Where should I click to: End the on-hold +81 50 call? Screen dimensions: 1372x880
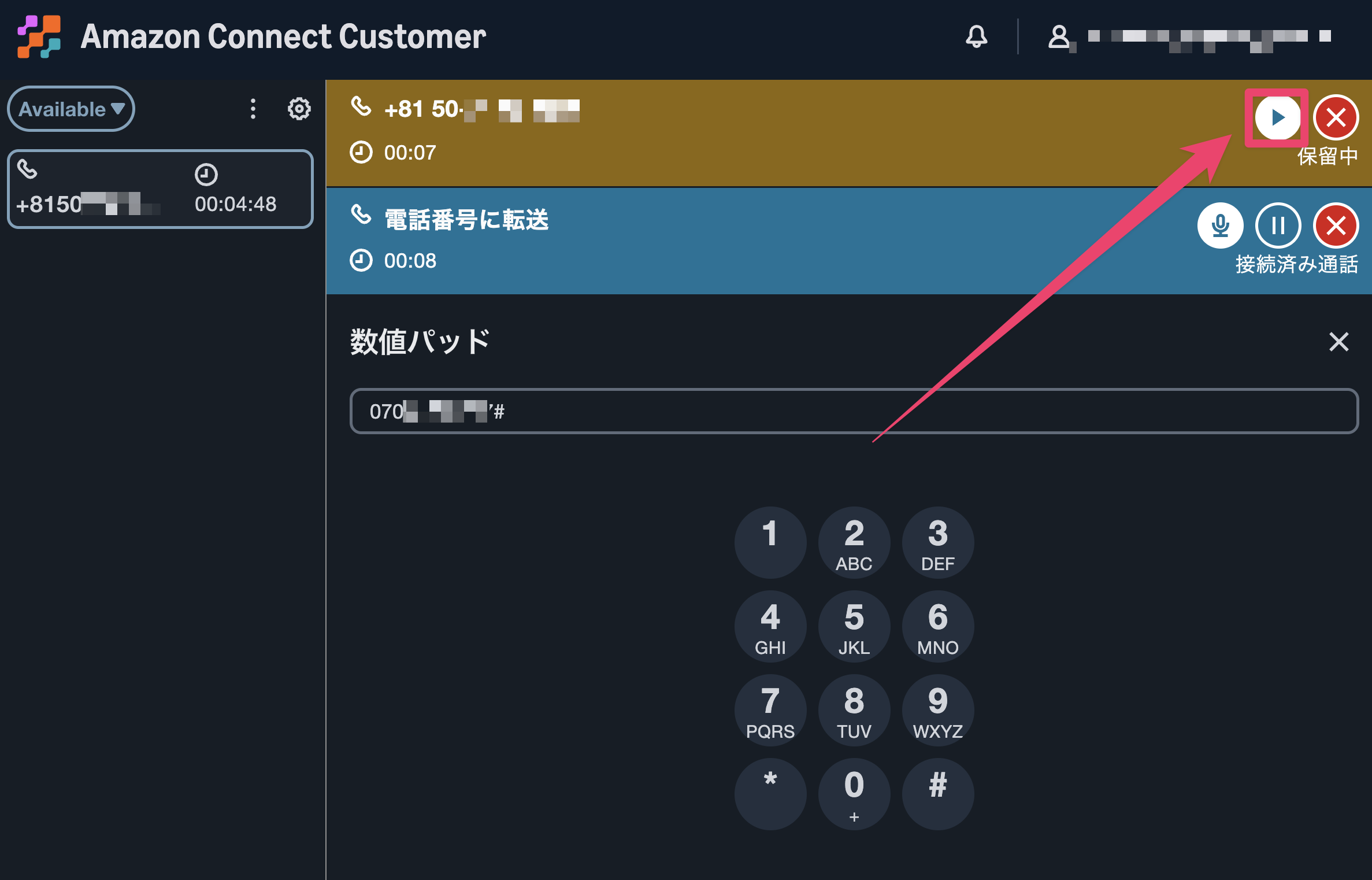pos(1336,117)
